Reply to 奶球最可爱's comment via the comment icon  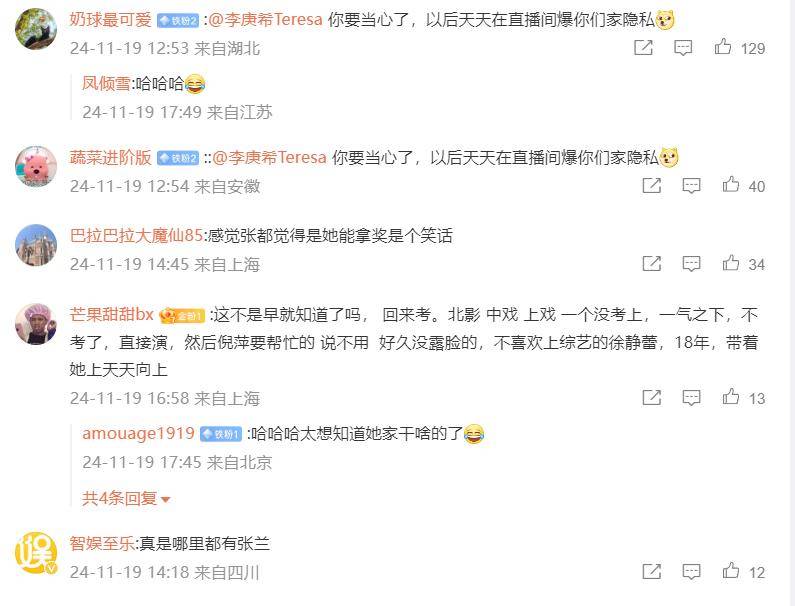click(683, 48)
